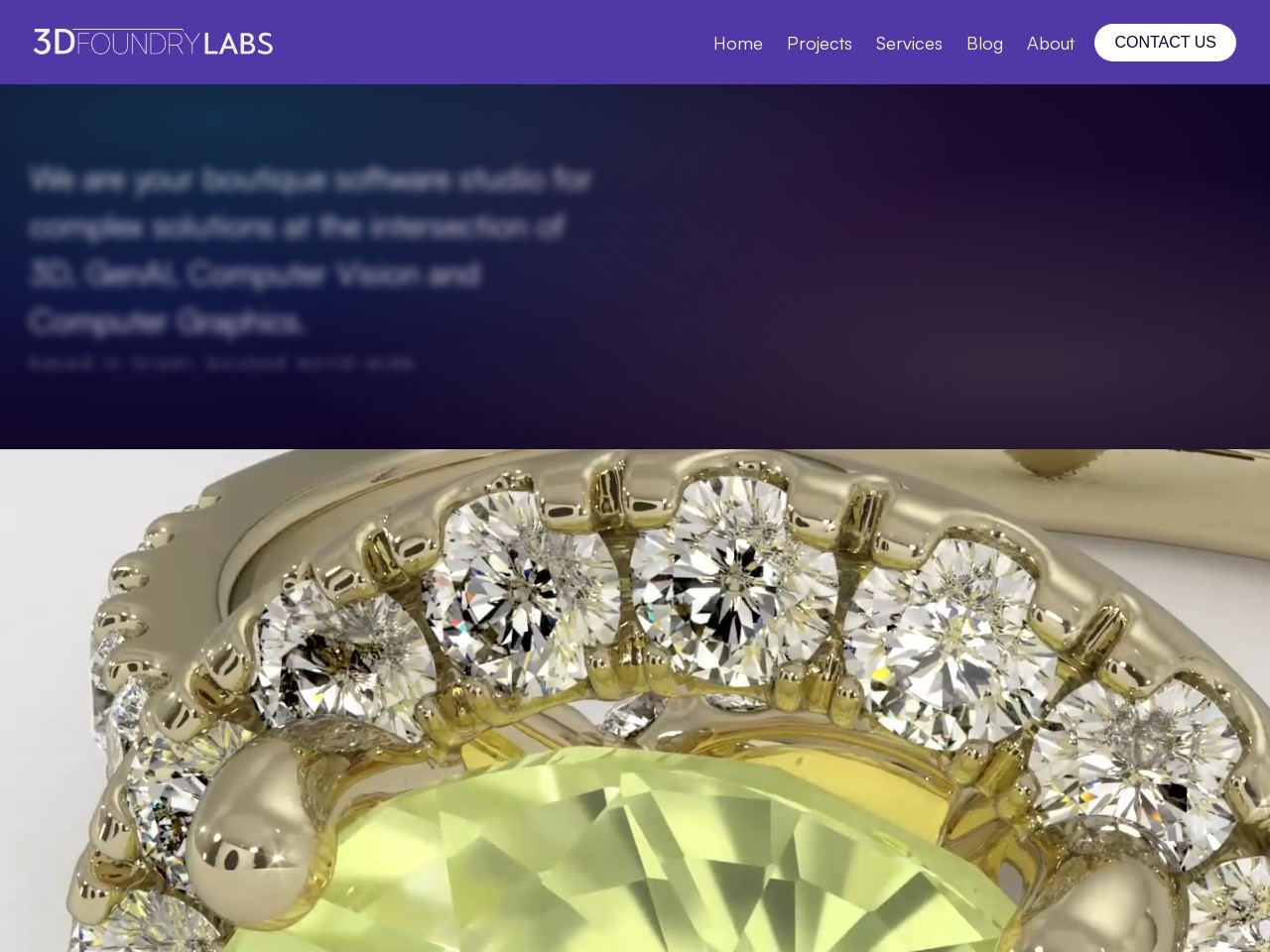Click the '3D' part of the logo
The image size is (1270, 952).
point(55,42)
